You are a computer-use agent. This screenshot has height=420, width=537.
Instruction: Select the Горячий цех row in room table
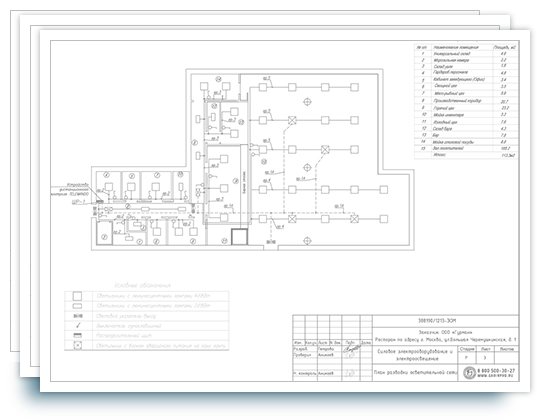466,108
